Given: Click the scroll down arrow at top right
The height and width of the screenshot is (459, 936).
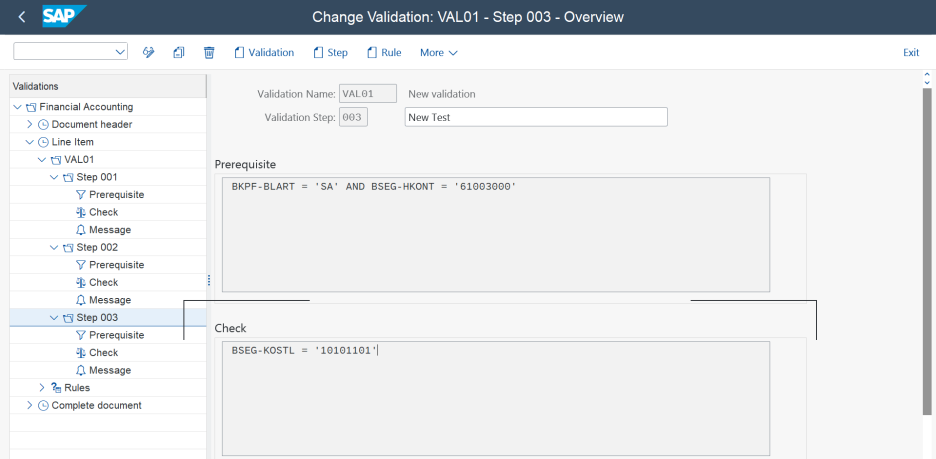Looking at the screenshot, I should coord(926,82).
